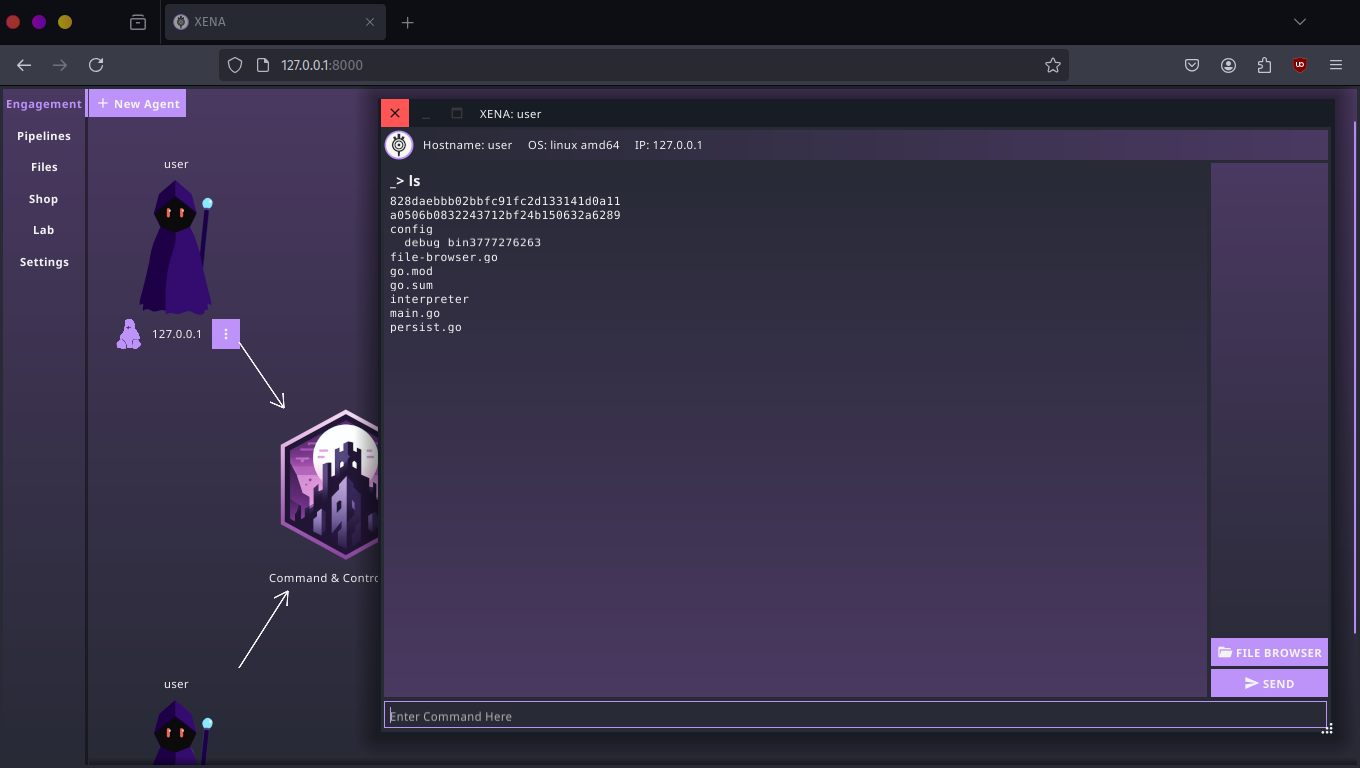1360x768 pixels.
Task: Open the list all tabs chevron
Action: [x=1300, y=22]
